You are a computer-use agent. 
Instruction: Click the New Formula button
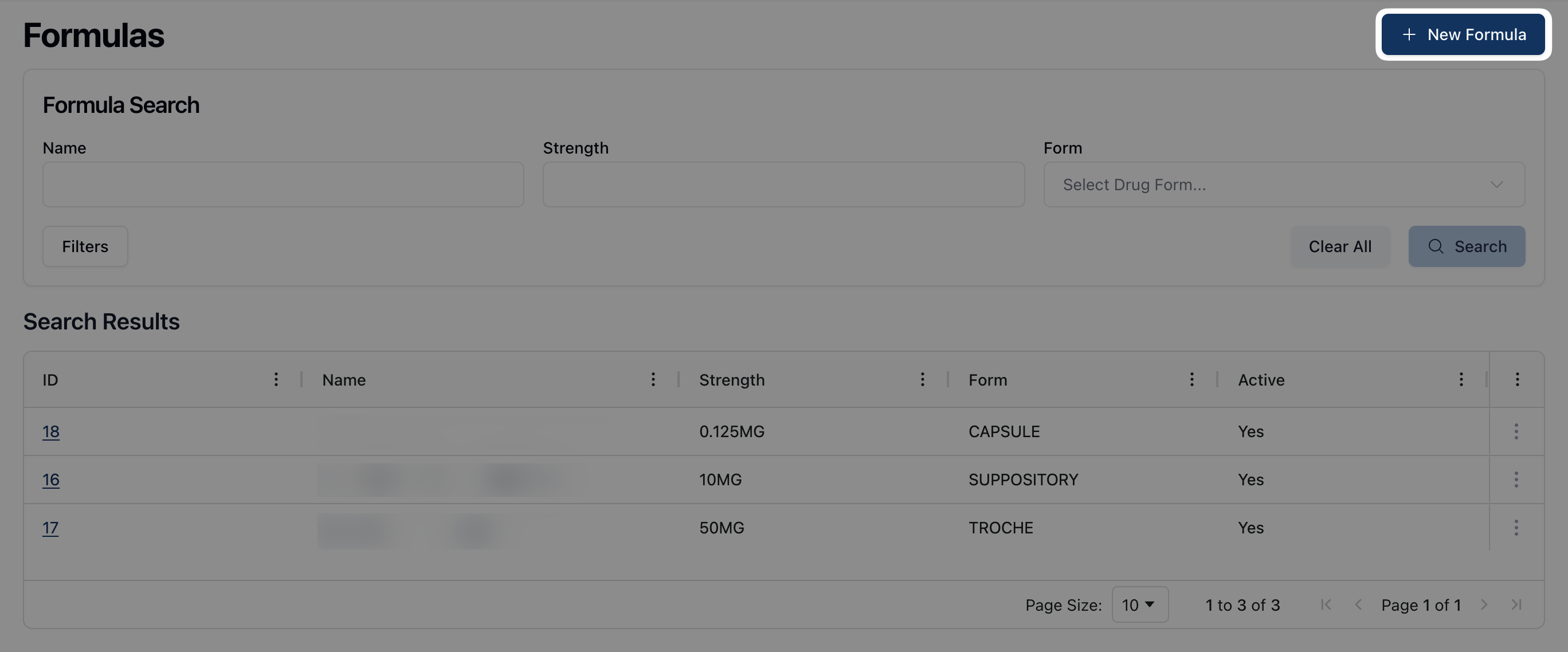[x=1463, y=35]
